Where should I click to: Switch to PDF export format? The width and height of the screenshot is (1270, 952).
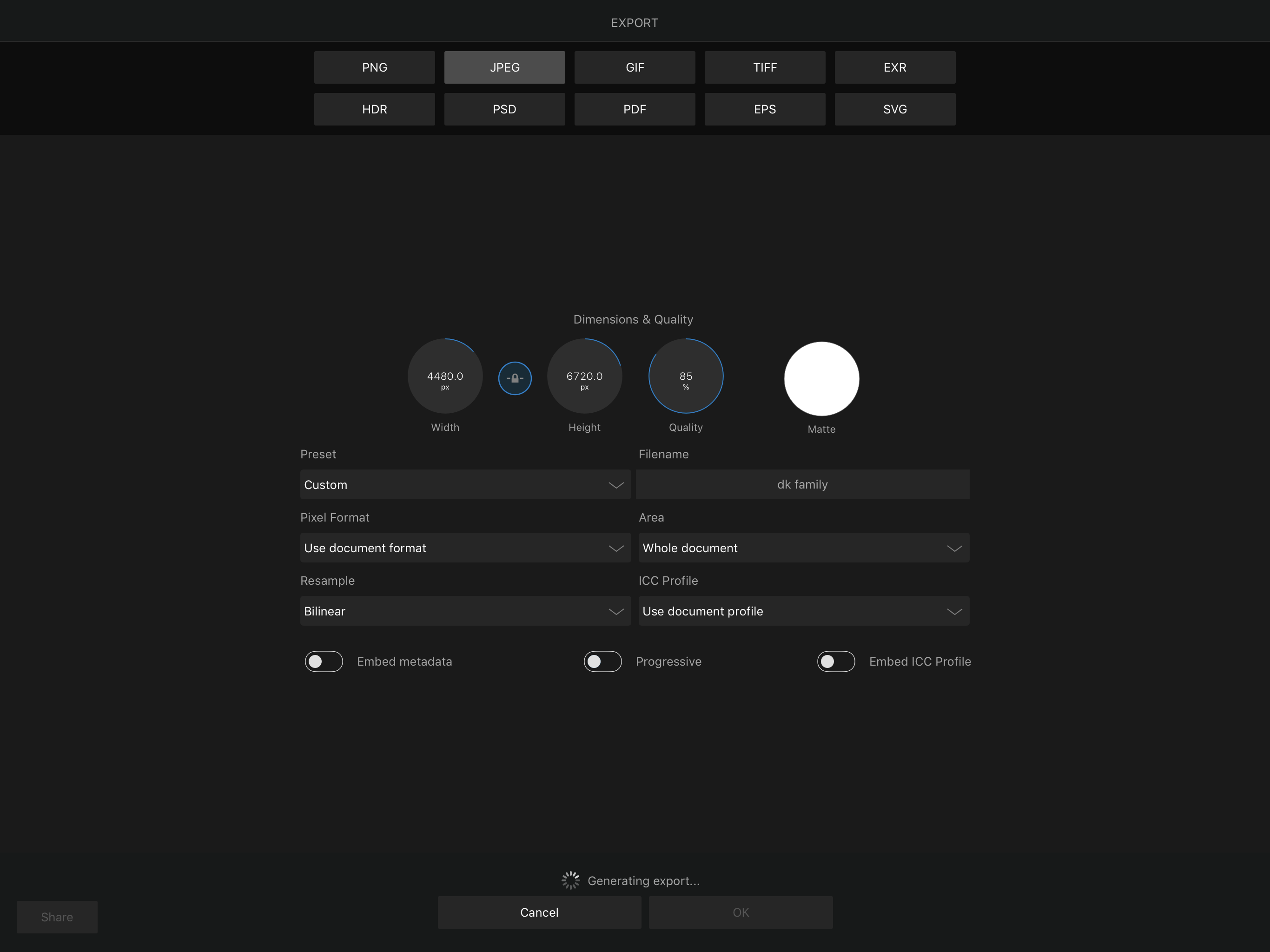click(x=635, y=109)
